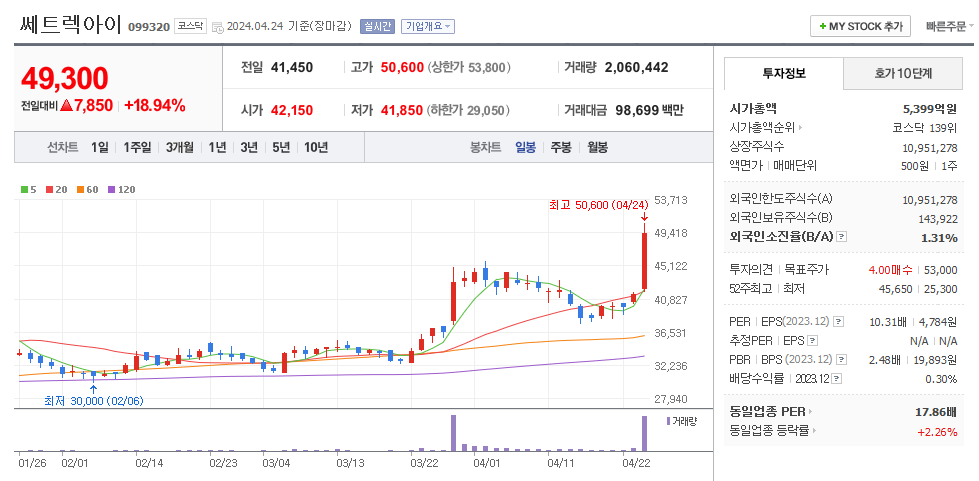Open the 동일업종 PER link
Image resolution: width=979 pixels, height=481 pixels.
click(767, 412)
